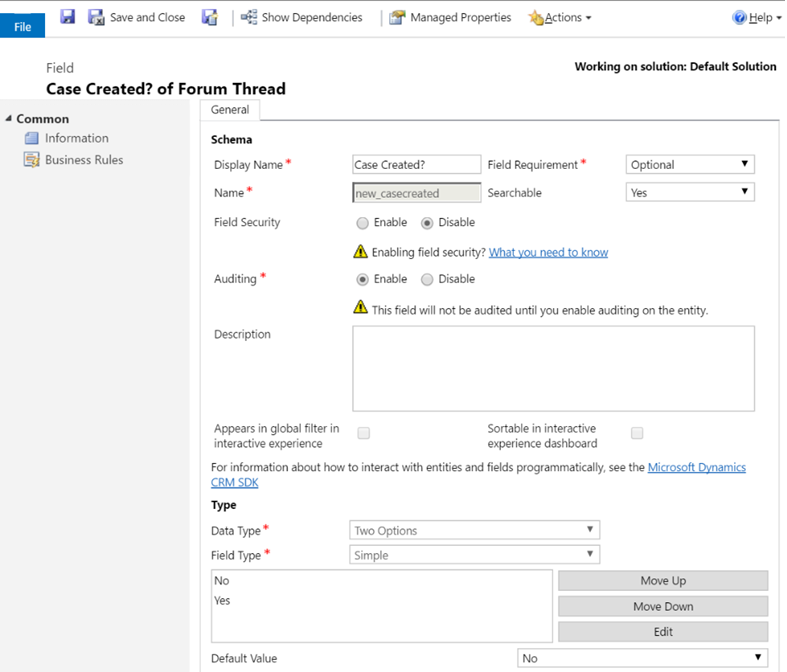Screen dimensions: 787x672
Task: Expand the Searchable dropdown
Action: (690, 193)
